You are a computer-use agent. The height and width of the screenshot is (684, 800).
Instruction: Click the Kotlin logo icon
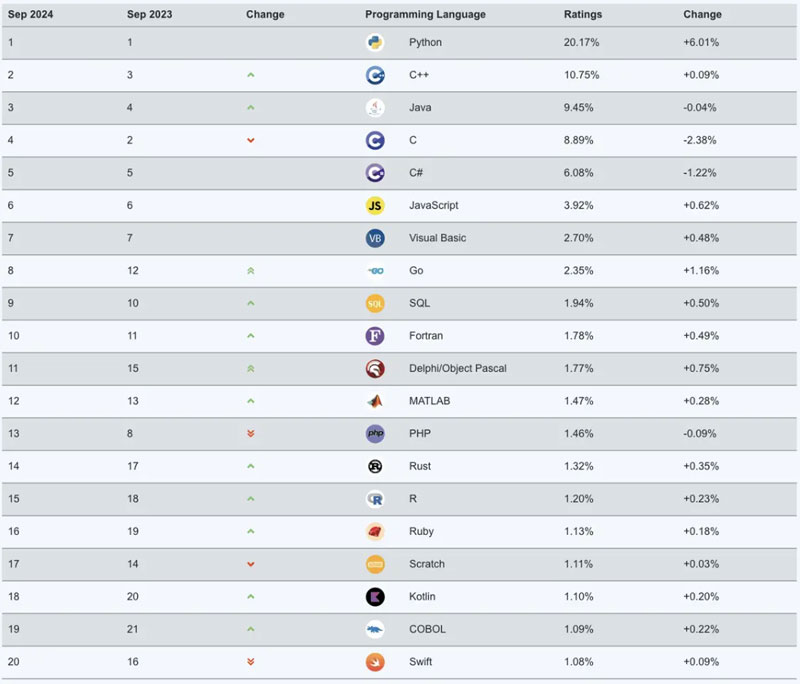(x=375, y=597)
